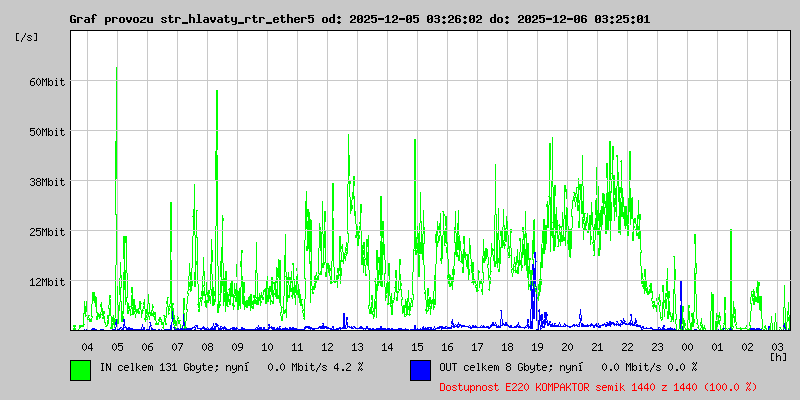
Task: Click the graph title 'Graf provozu str_hlavaty_rtr_ether5'
Action: tap(193, 19)
